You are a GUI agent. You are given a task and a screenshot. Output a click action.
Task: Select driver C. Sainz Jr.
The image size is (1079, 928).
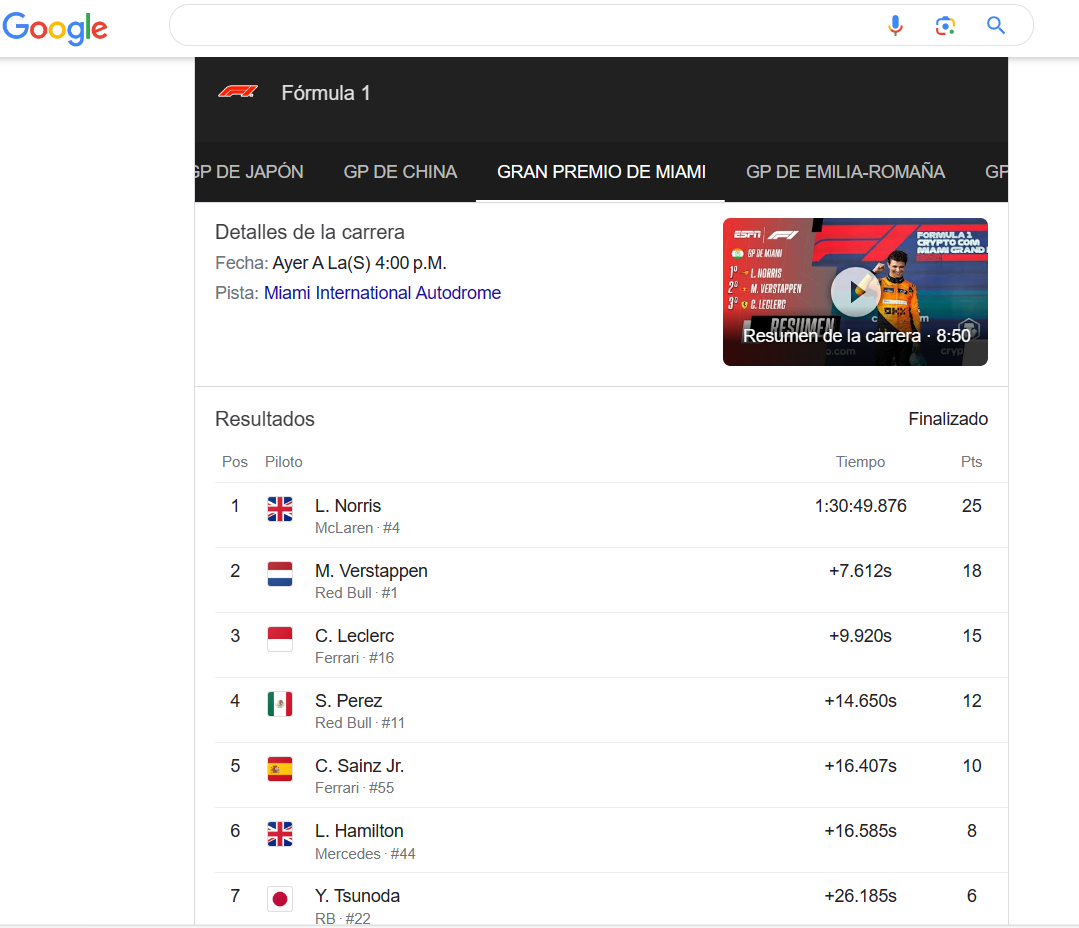click(x=360, y=766)
